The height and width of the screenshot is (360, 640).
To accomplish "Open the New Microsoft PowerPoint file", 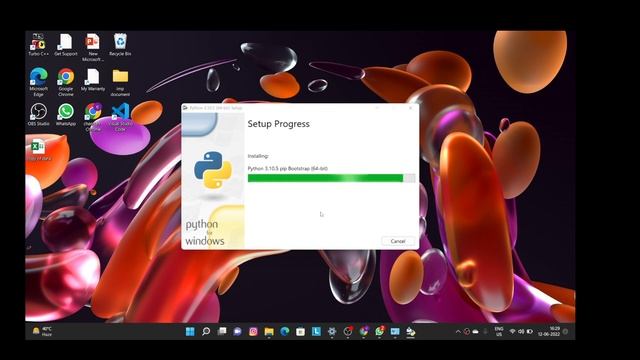I will click(93, 47).
